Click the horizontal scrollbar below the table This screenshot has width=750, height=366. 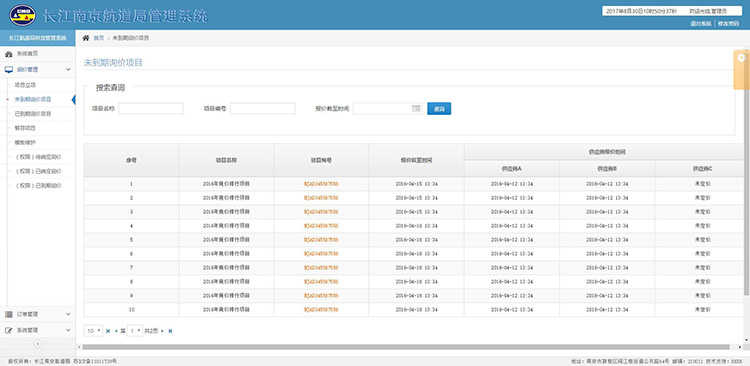(406, 347)
